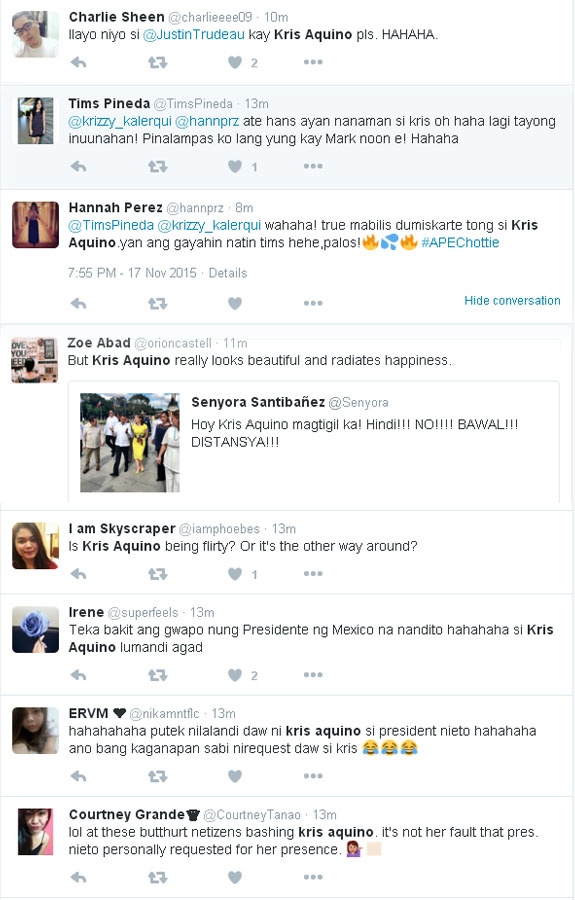The height and width of the screenshot is (900, 575).
Task: Reply to Irene's tweet about Mexico's president
Action: click(78, 675)
